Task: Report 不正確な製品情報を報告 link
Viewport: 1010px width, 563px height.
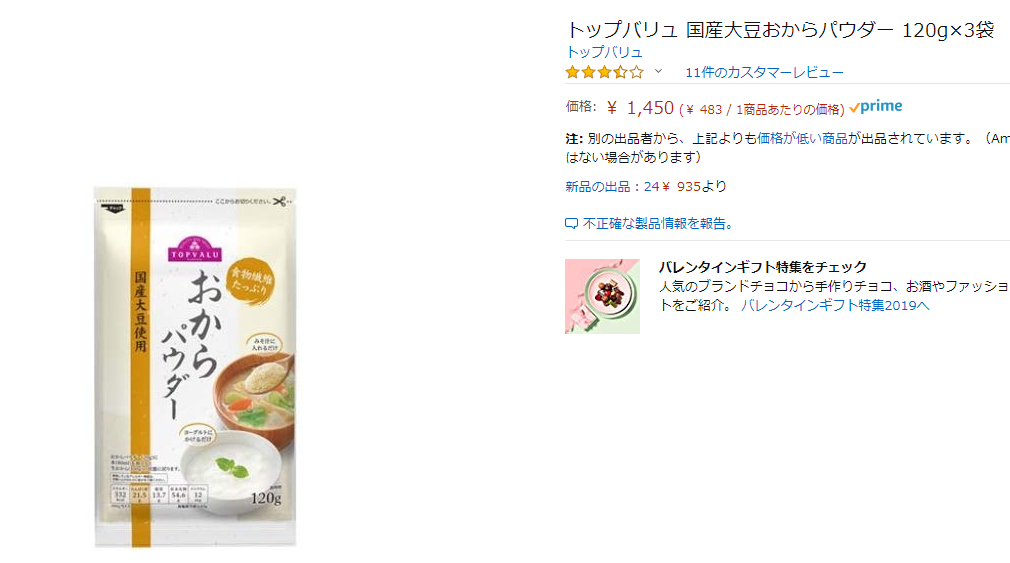Action: pos(658,224)
